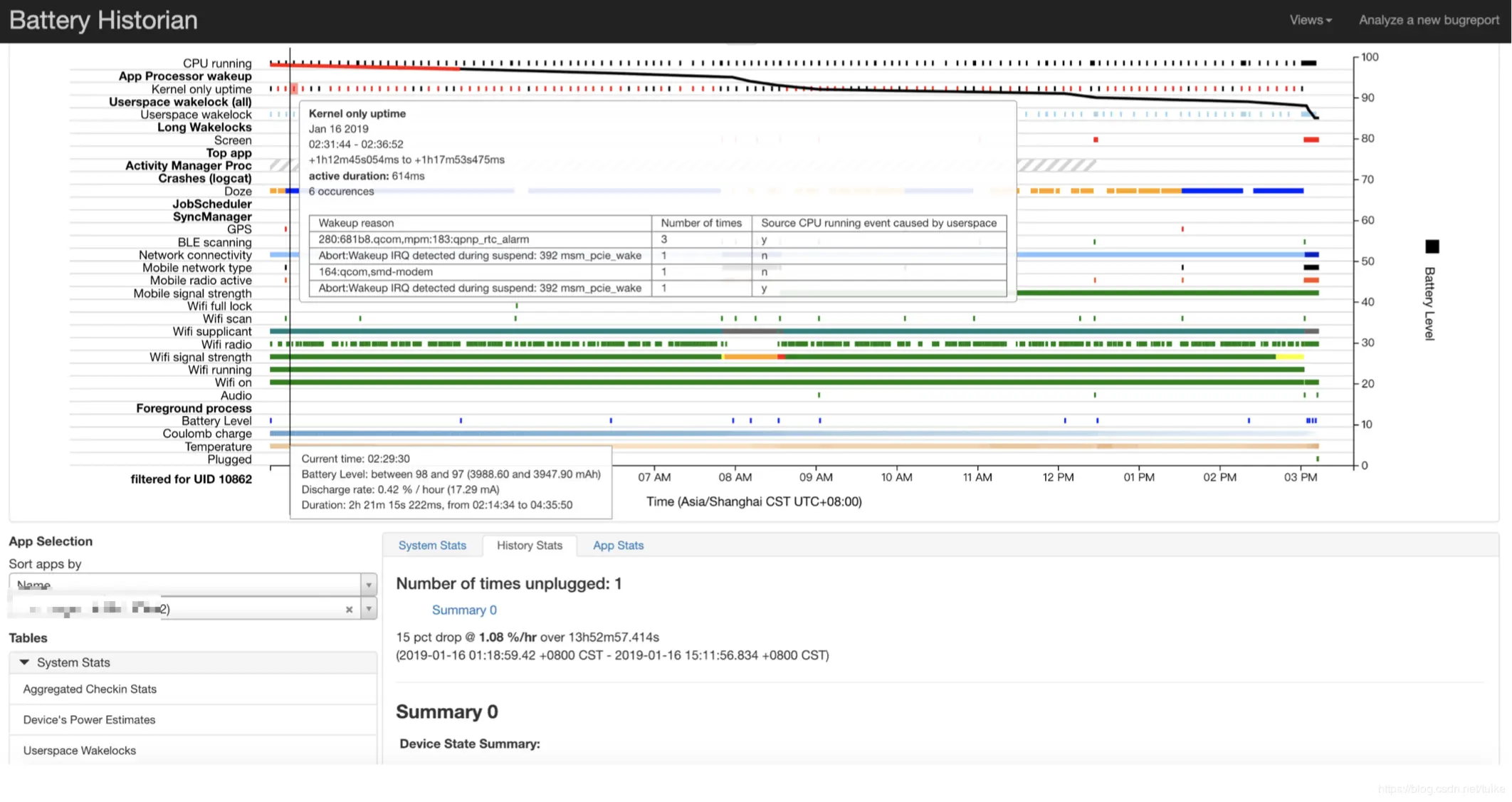
Task: Open the Sort apps by dropdown
Action: tap(192, 584)
